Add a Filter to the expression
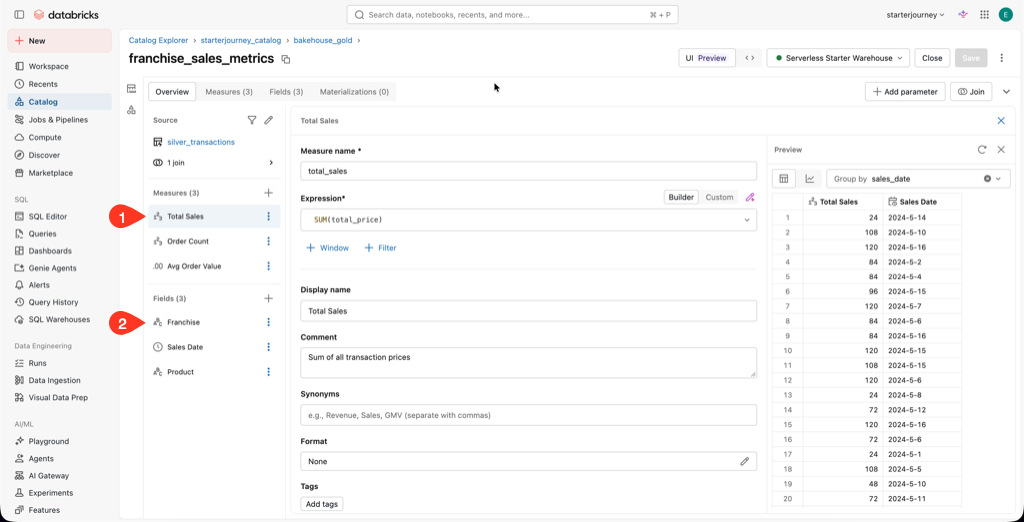 (380, 248)
